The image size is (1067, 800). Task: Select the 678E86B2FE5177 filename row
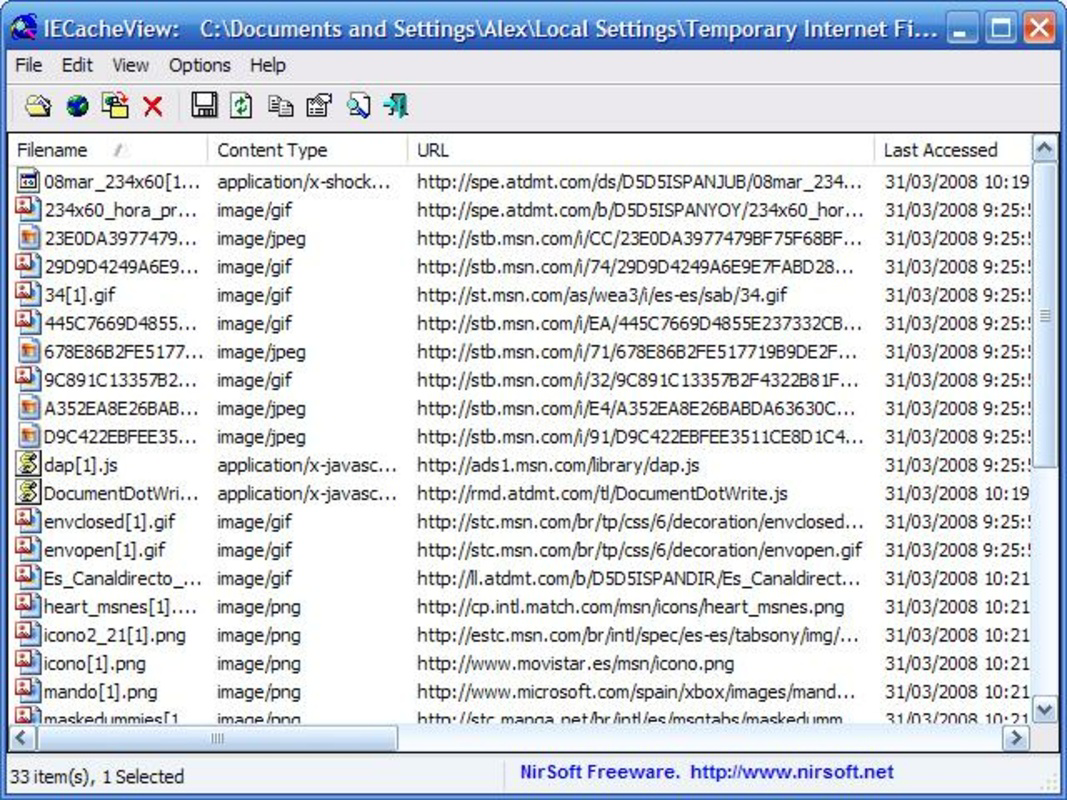123,352
